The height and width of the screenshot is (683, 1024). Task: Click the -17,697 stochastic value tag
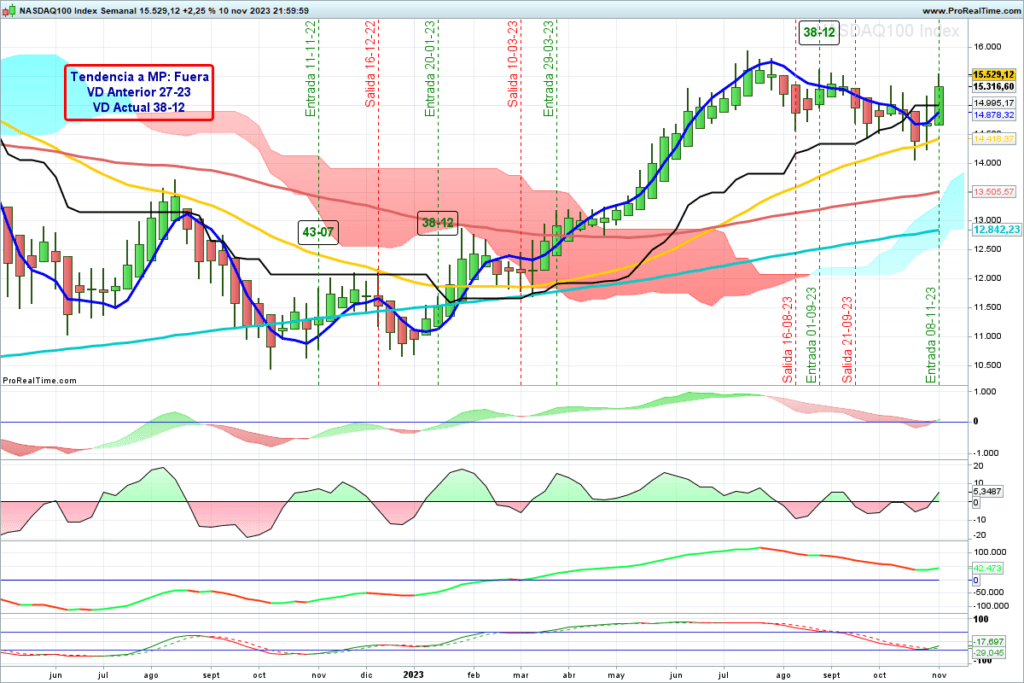(989, 643)
